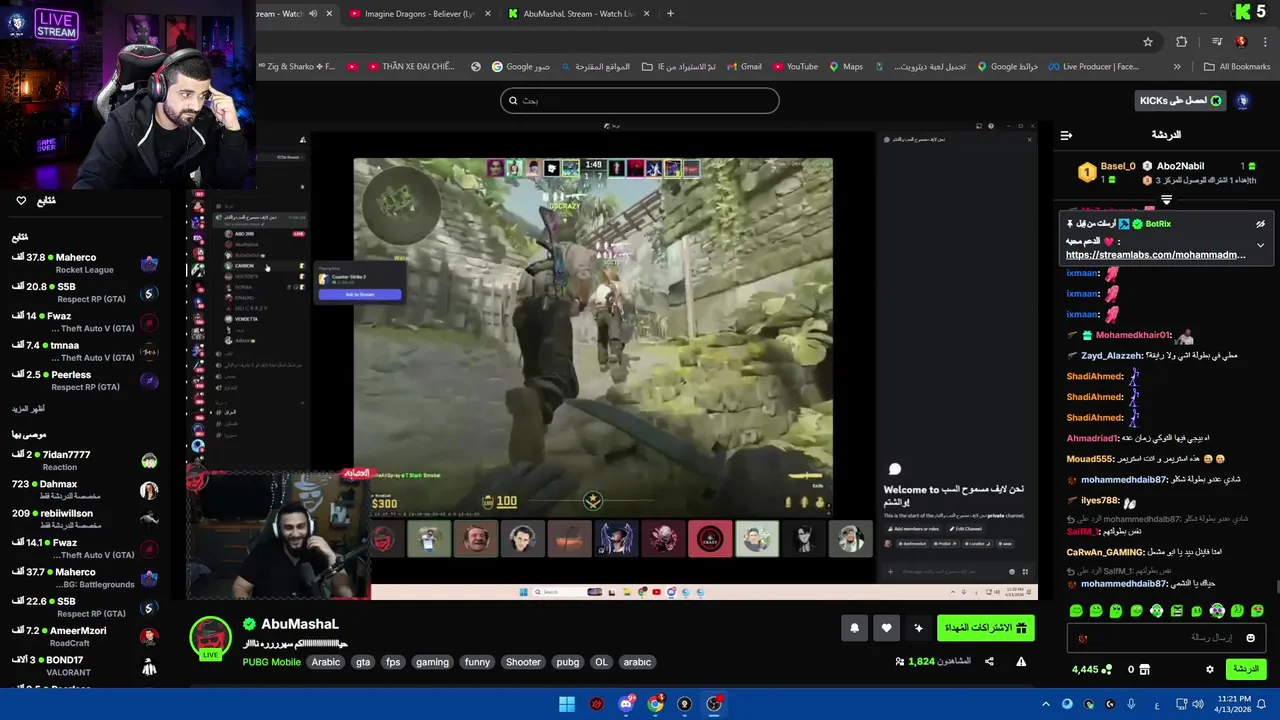Viewport: 1280px width, 720px height.
Task: Collapse the pinned message chevron
Action: pyautogui.click(x=1260, y=245)
